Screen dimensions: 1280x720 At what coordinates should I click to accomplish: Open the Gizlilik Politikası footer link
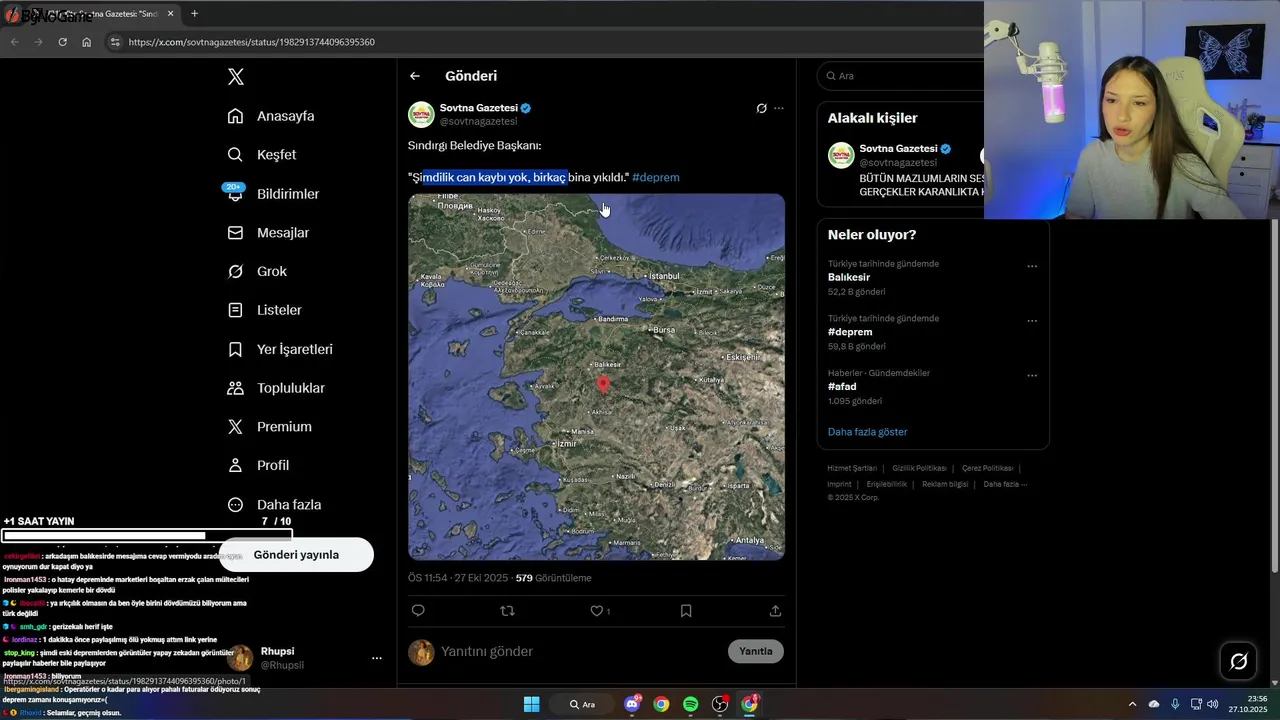click(x=919, y=468)
